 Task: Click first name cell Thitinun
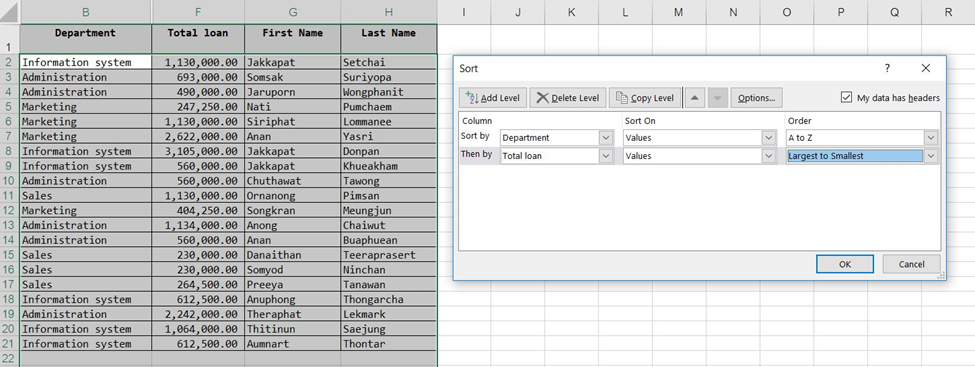[x=292, y=329]
